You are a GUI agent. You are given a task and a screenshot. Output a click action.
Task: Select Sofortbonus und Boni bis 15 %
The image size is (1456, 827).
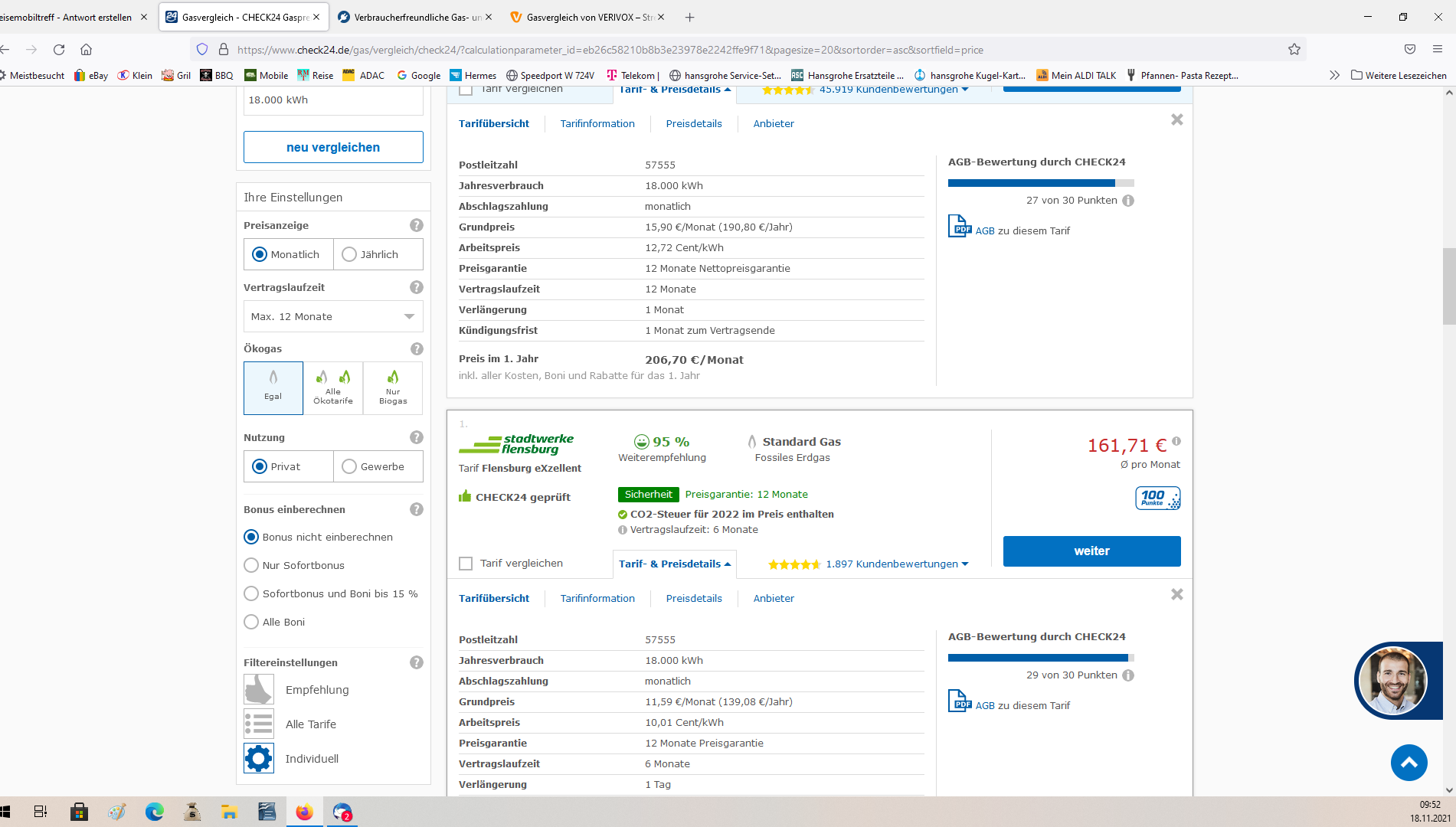251,593
